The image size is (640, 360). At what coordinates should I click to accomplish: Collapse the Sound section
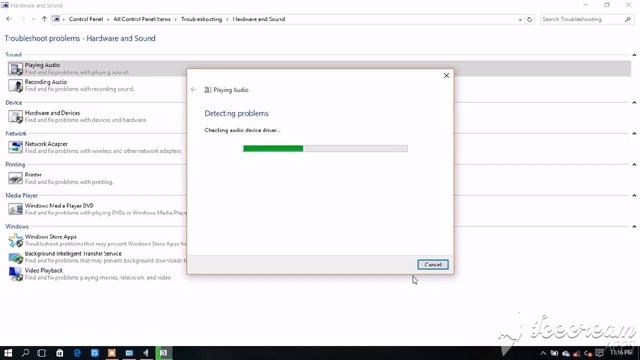coord(634,55)
